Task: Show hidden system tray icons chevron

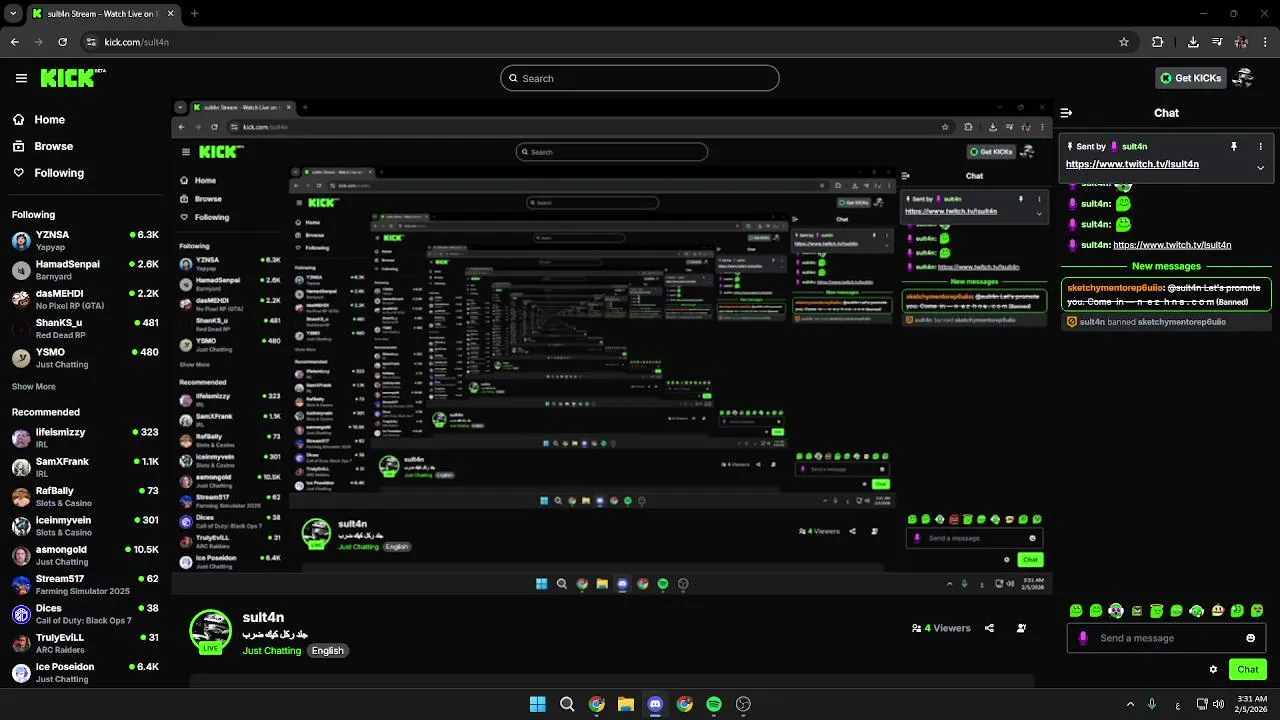Action: pos(1131,704)
